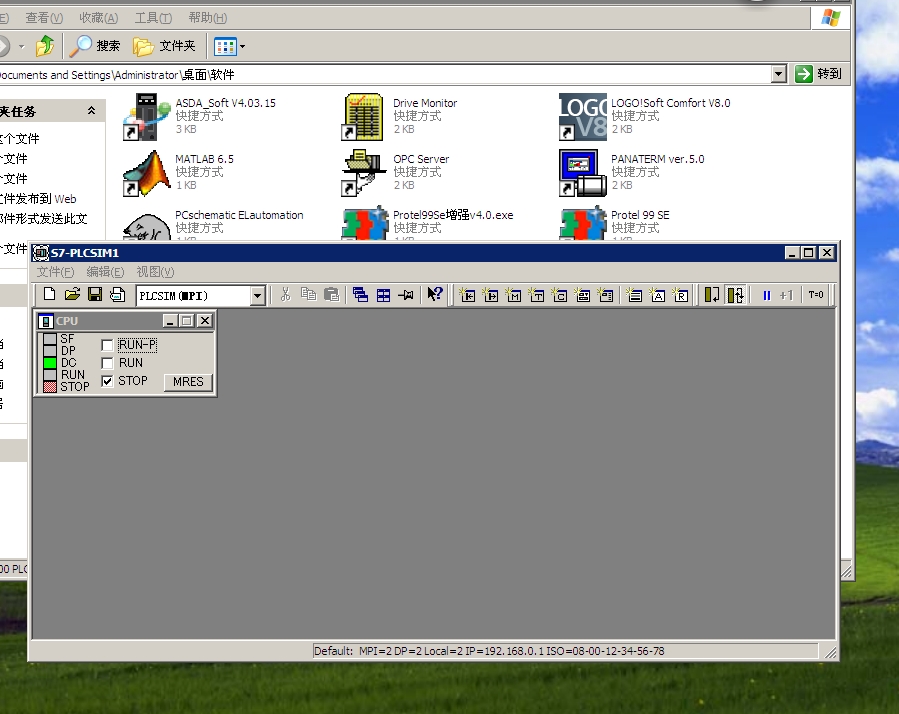Click the 发布到 Web task link
Screen dimensions: 899x714
38,199
